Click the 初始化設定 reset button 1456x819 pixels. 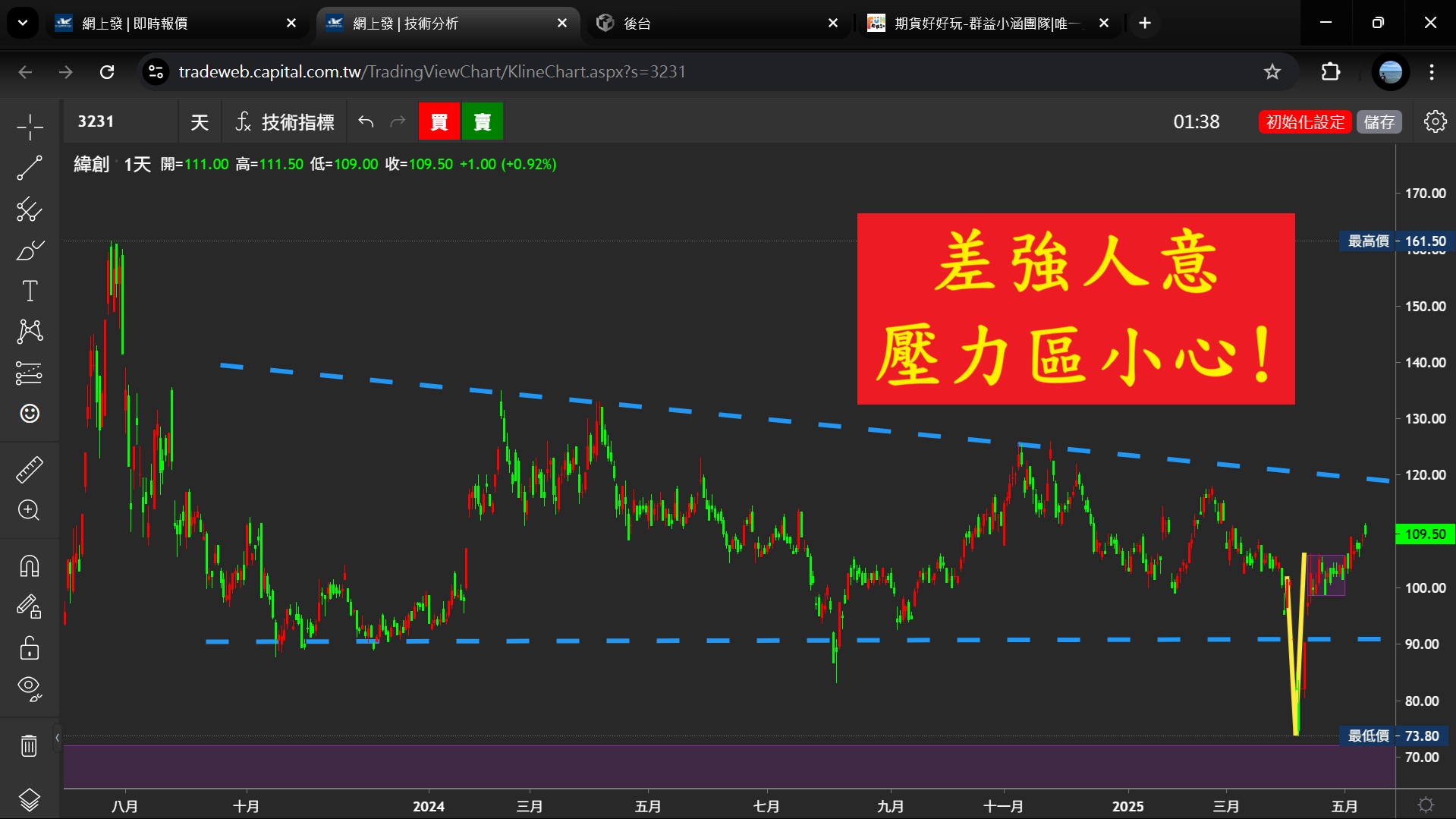coord(1305,121)
